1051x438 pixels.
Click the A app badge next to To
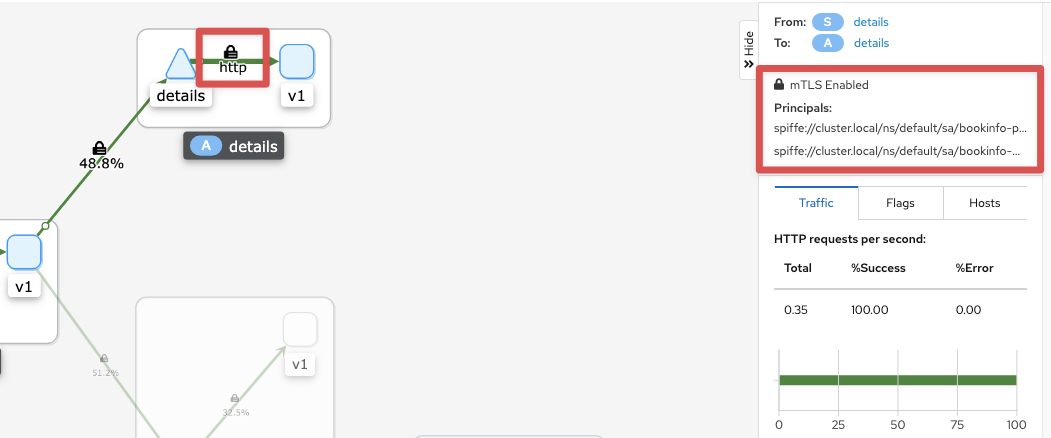[828, 43]
